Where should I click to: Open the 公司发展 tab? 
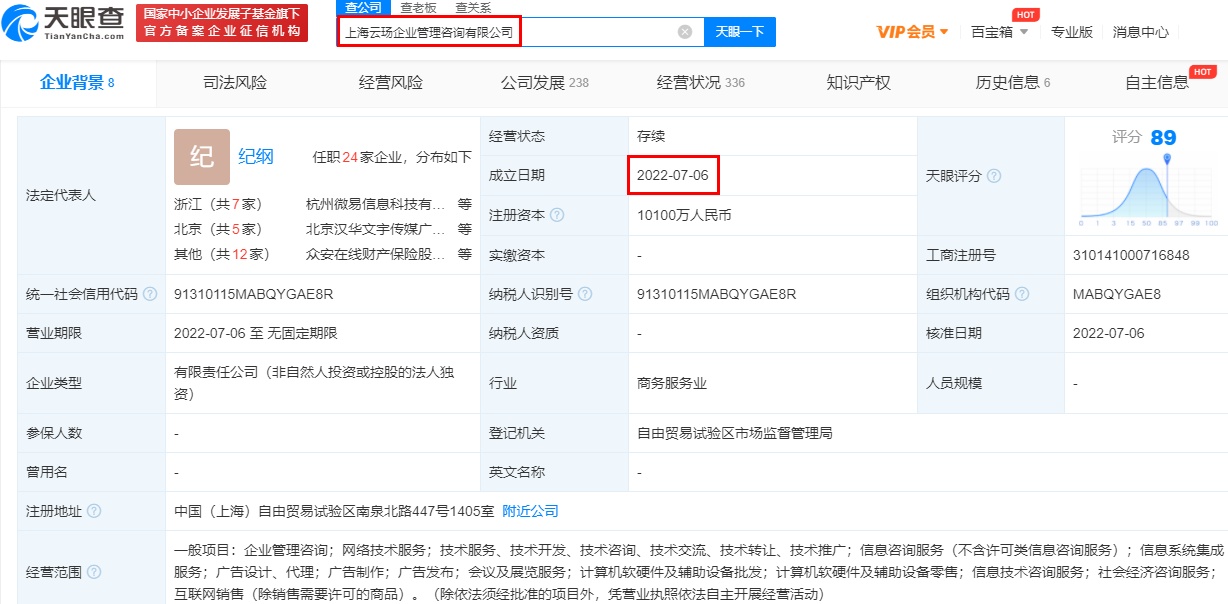tap(545, 83)
